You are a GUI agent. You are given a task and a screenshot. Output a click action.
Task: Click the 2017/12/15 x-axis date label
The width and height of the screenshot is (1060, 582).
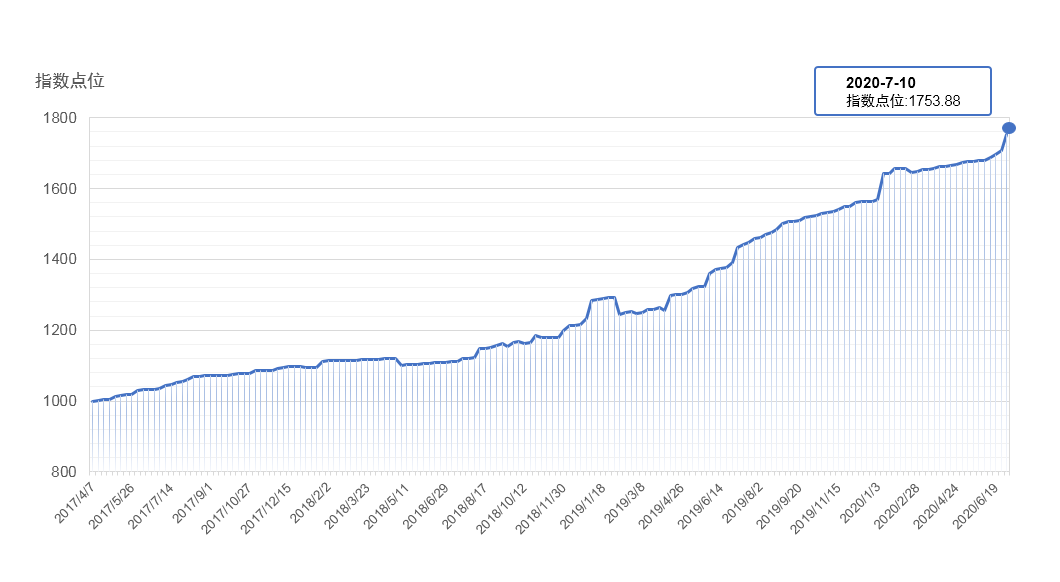click(x=266, y=509)
